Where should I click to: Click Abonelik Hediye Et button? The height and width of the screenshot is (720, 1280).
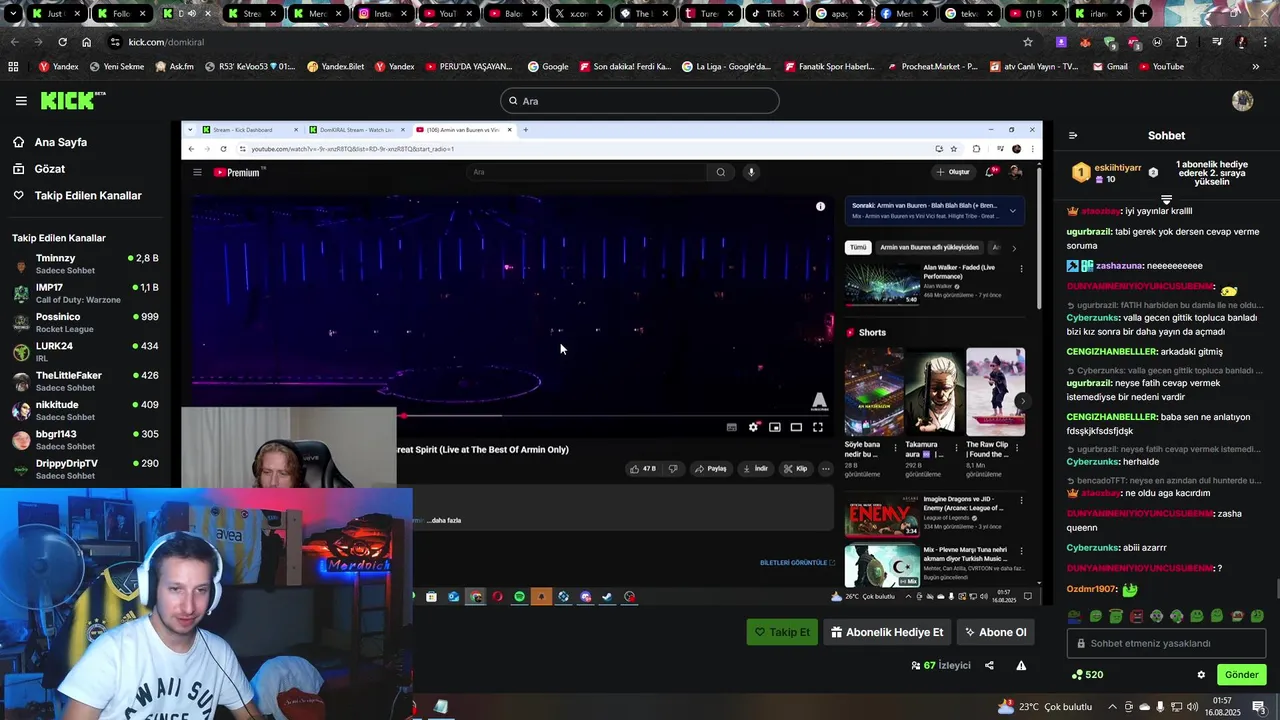(887, 632)
